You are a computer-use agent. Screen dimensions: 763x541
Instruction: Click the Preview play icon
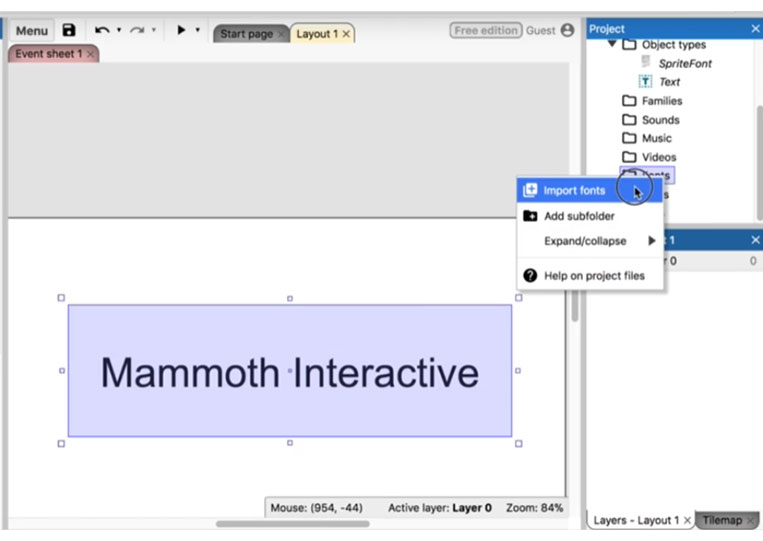(x=181, y=30)
